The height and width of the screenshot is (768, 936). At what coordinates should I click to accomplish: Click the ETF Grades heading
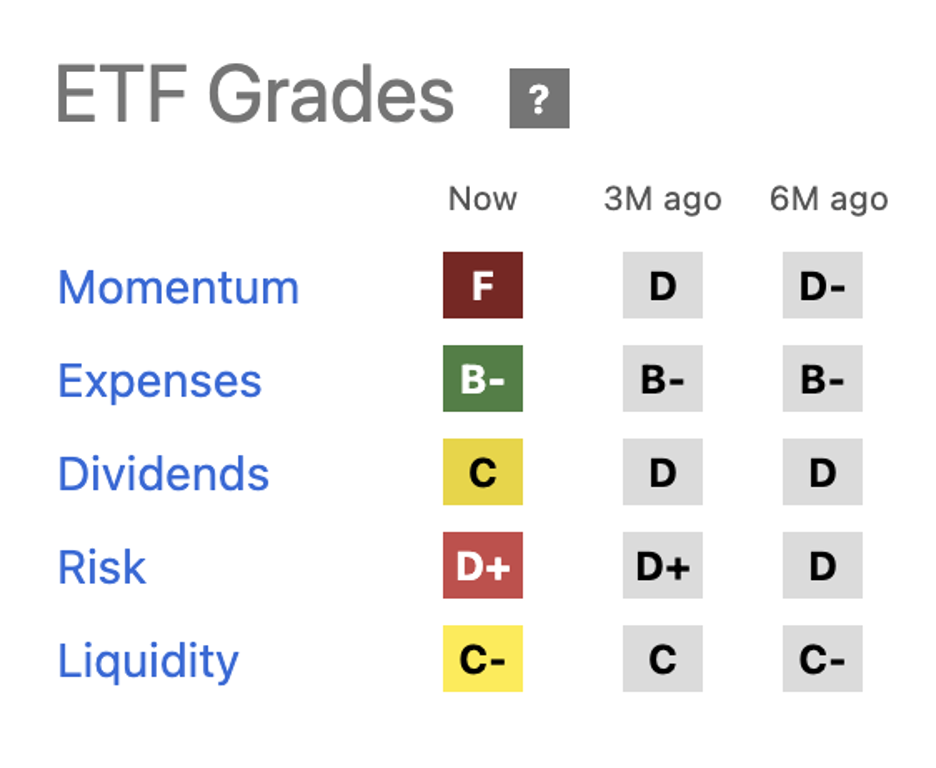point(255,96)
